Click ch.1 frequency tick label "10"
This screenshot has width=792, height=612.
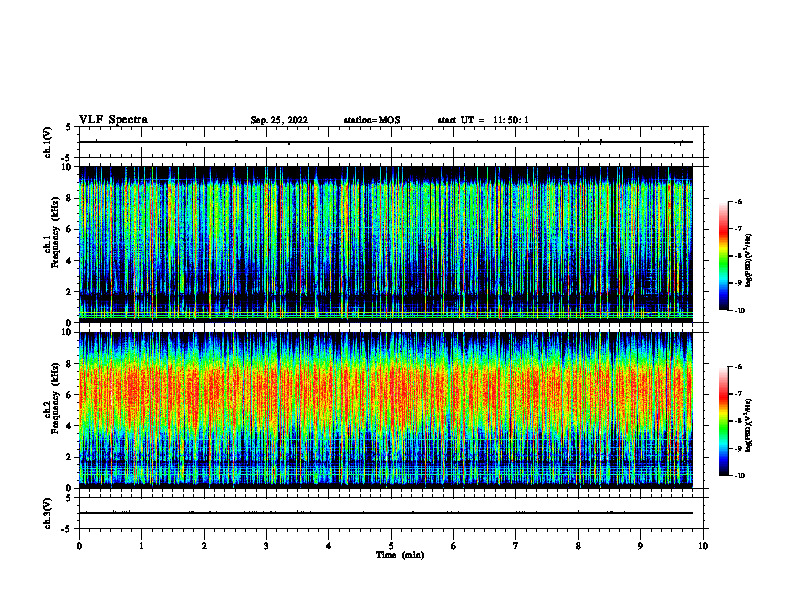click(68, 167)
